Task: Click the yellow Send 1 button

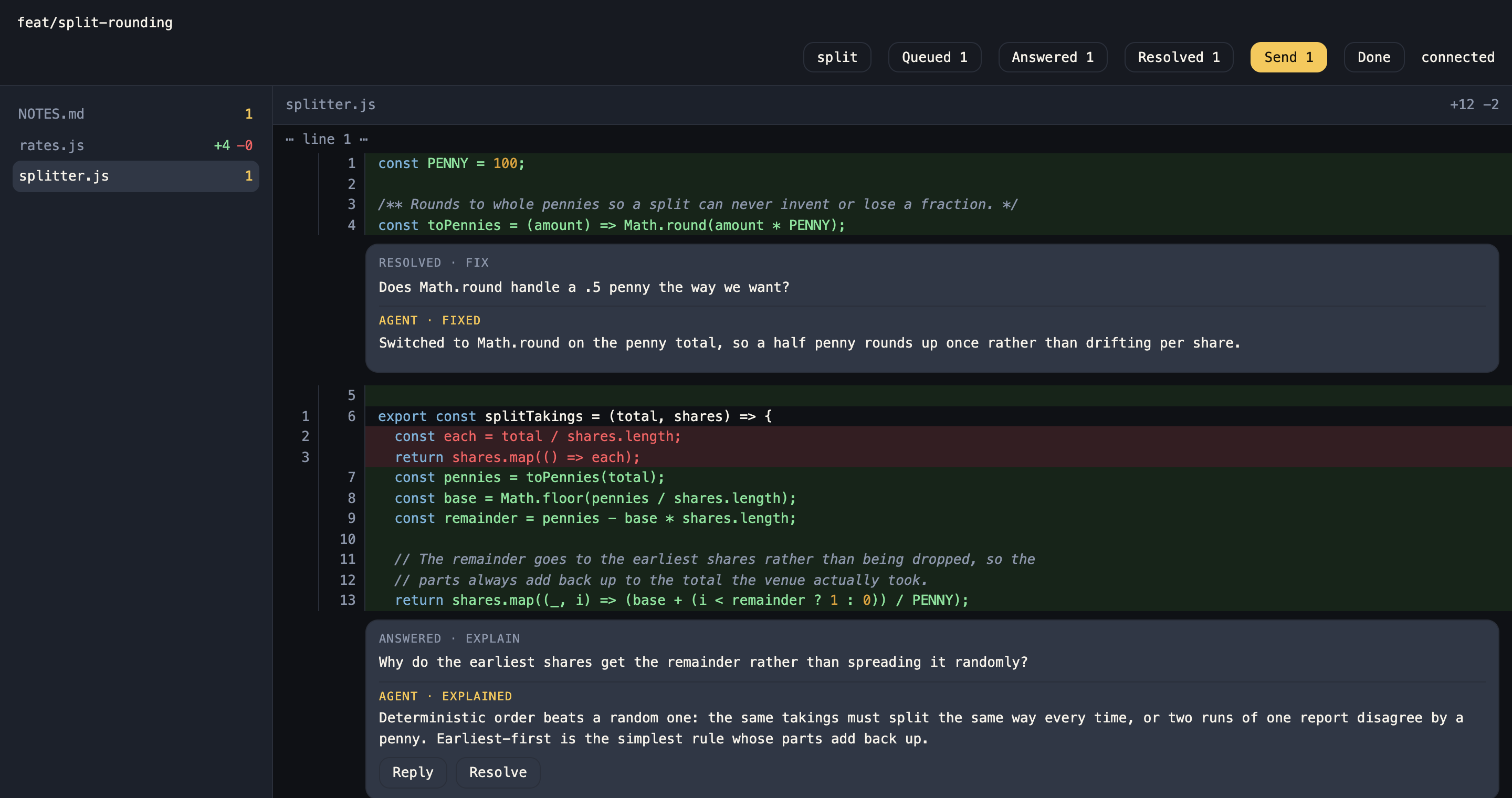Action: point(1288,57)
